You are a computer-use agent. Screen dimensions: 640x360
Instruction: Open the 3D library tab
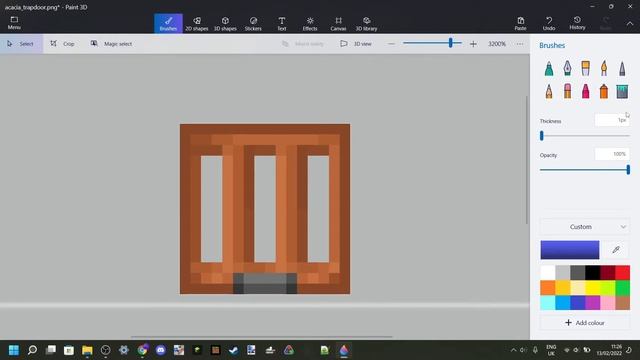[x=367, y=23]
